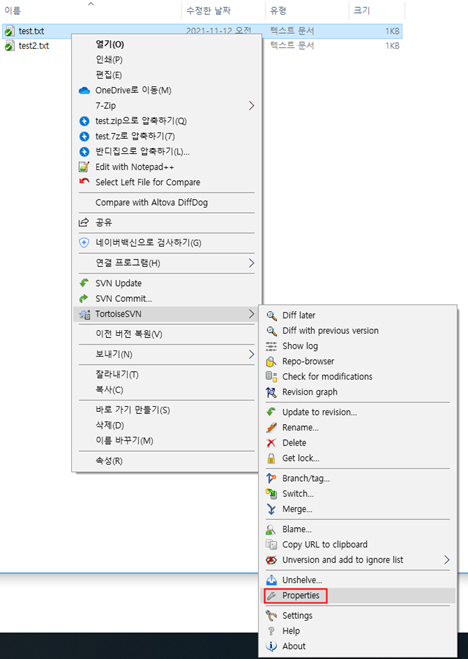The width and height of the screenshot is (468, 659).
Task: Expand the 보내기(N) submenu arrow
Action: pyautogui.click(x=251, y=354)
